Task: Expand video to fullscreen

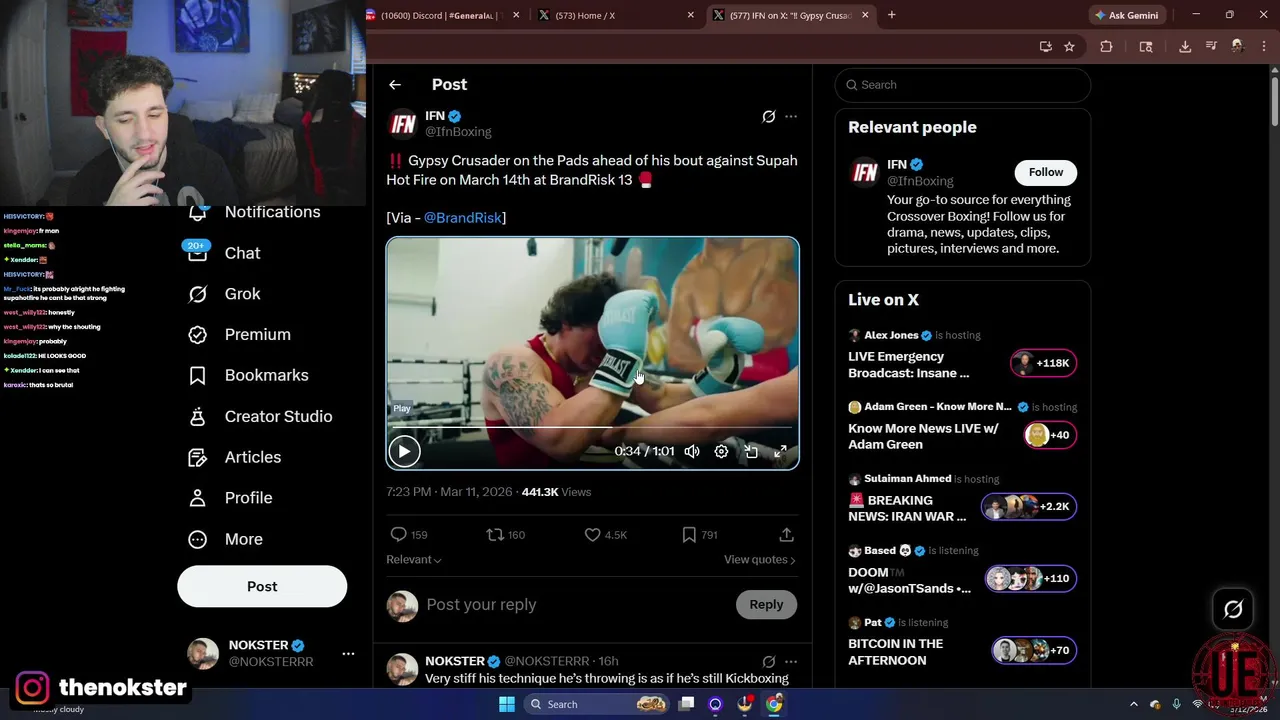Action: click(x=781, y=452)
